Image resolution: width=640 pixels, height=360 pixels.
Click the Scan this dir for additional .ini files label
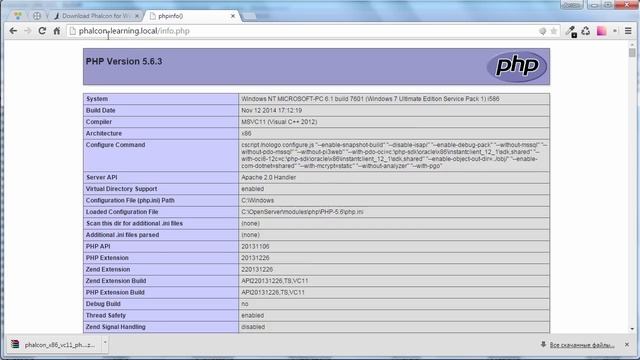tap(134, 223)
